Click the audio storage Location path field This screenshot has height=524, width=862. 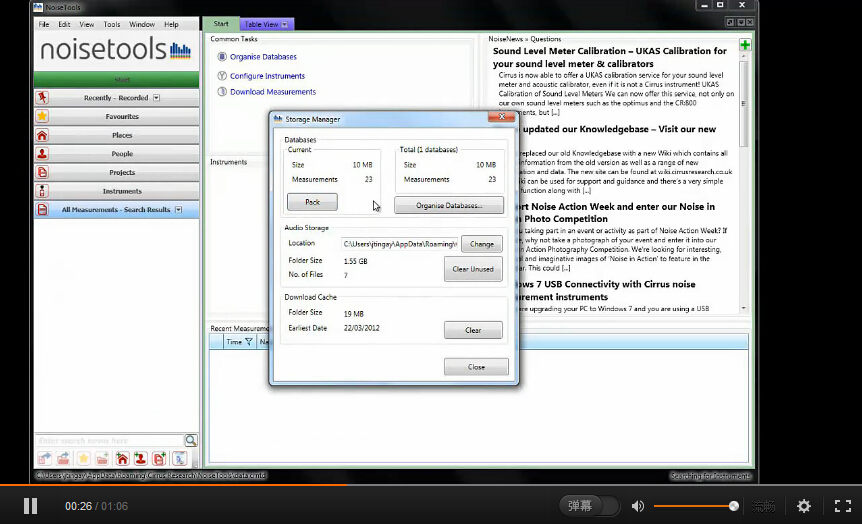pos(400,244)
